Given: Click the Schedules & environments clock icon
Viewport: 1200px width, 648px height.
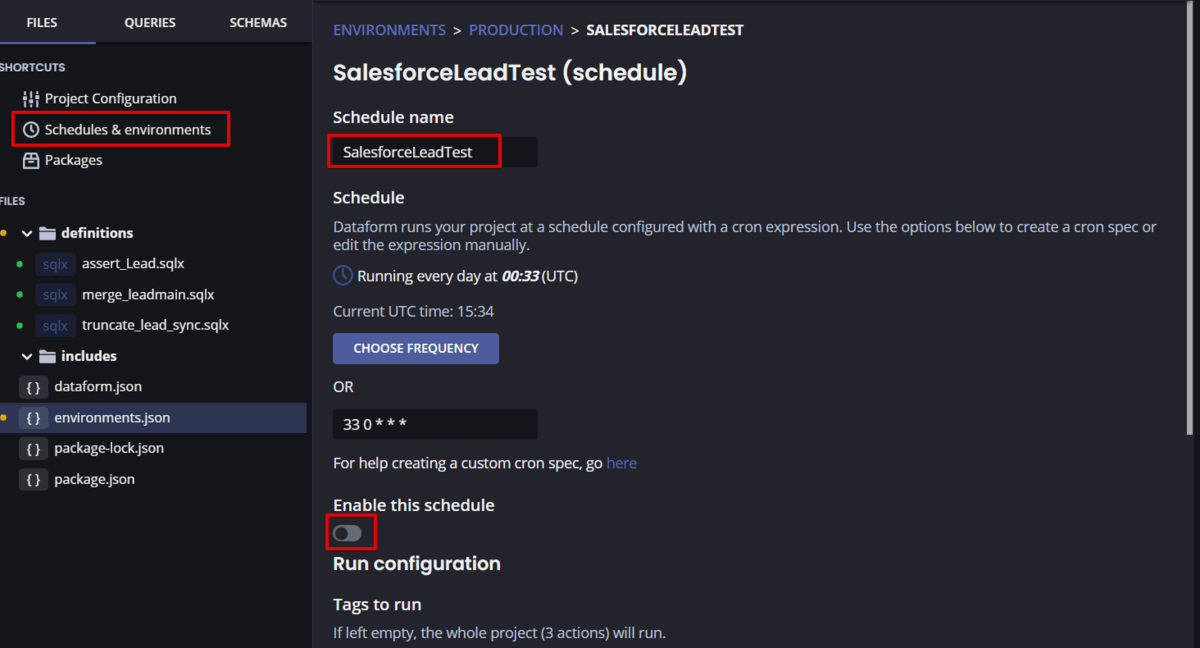Looking at the screenshot, I should pos(31,130).
